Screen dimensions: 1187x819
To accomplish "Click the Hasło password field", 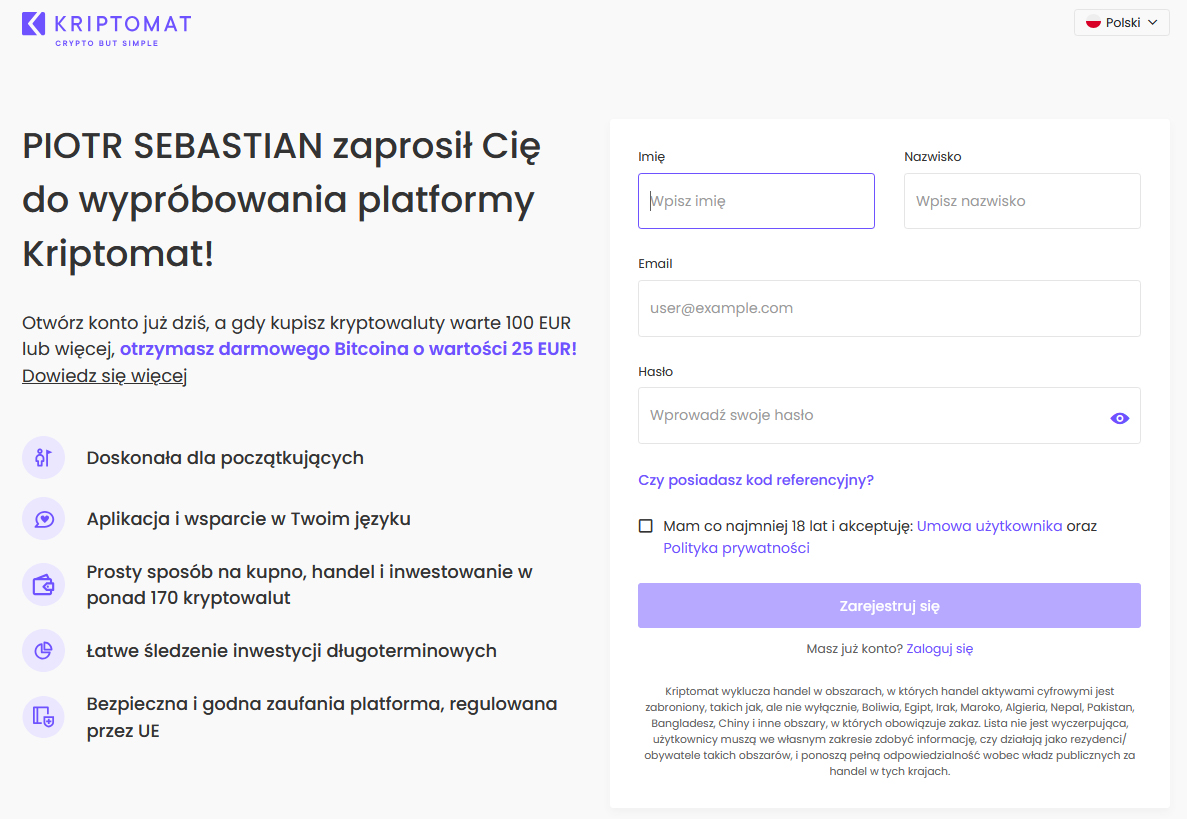I will tap(870, 415).
